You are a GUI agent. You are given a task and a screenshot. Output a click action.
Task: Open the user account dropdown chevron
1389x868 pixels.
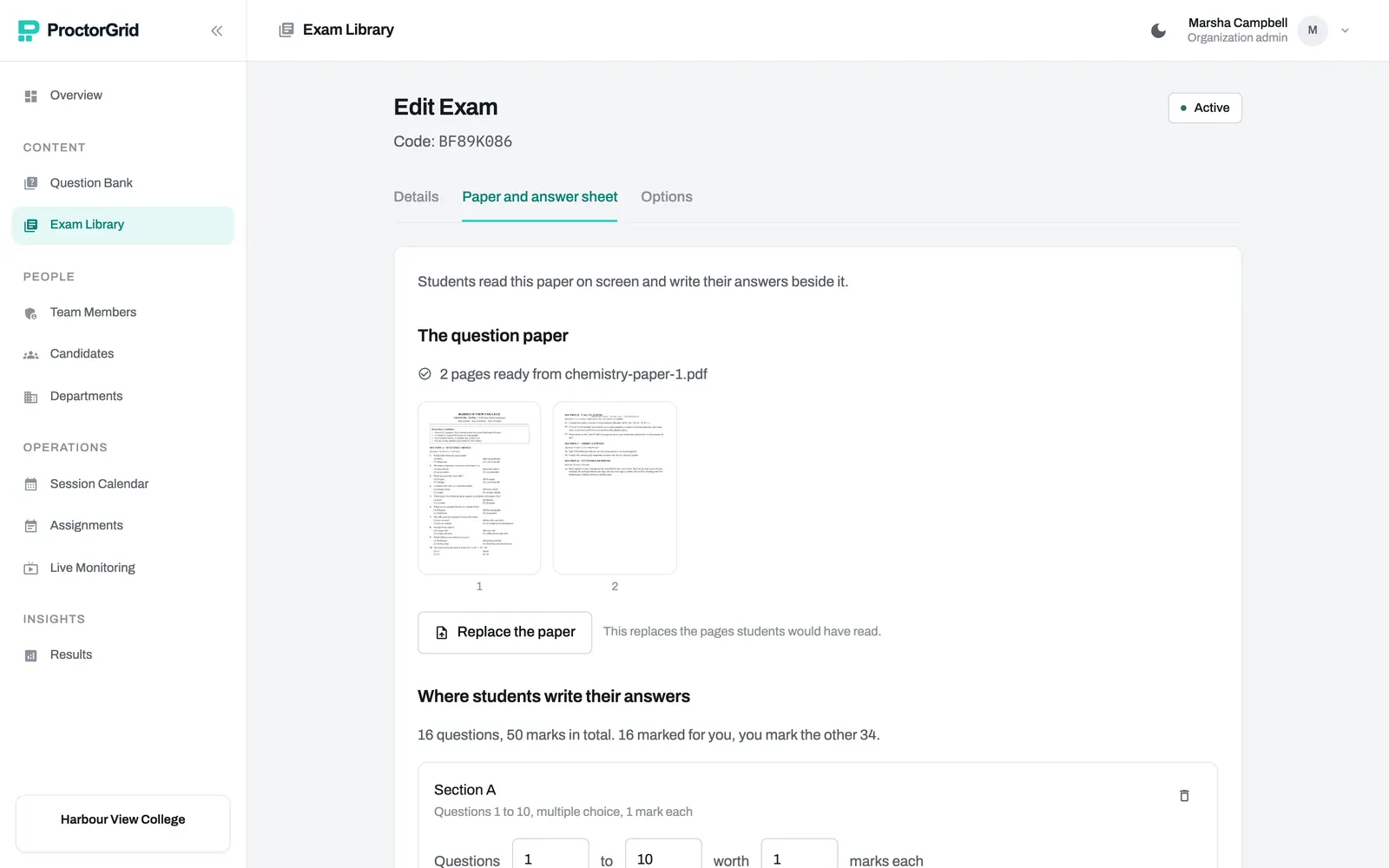point(1345,30)
